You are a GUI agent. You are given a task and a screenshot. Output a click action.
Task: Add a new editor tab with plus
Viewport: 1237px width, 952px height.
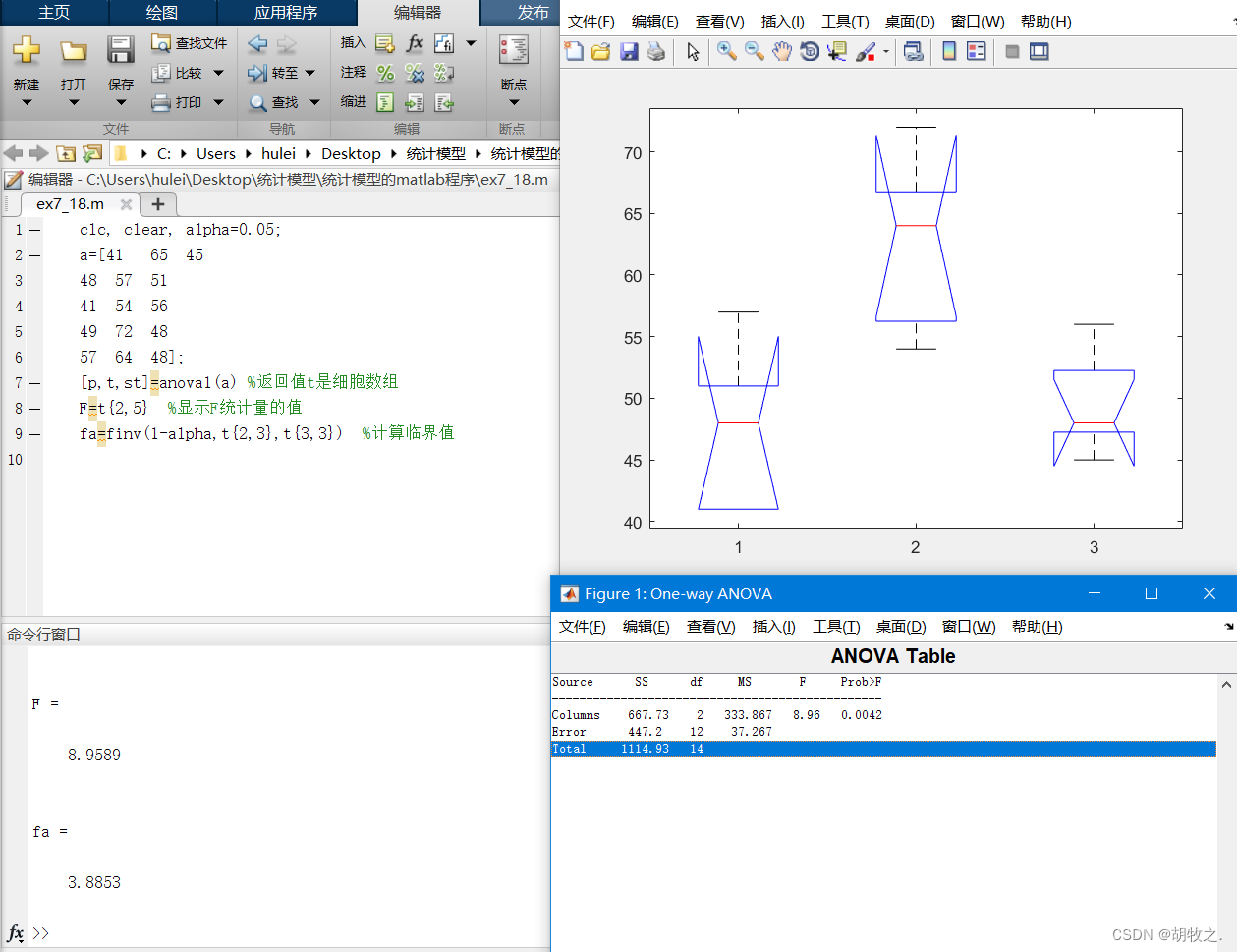[x=157, y=204]
